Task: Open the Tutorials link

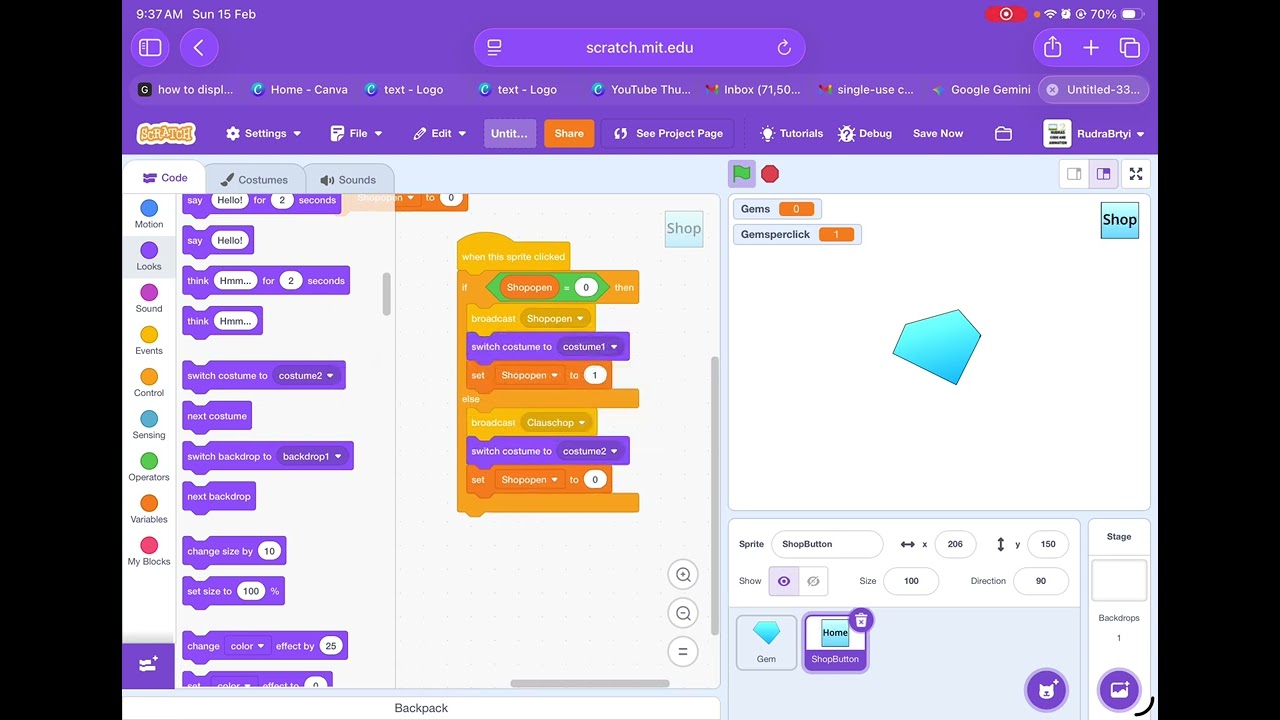Action: [791, 133]
